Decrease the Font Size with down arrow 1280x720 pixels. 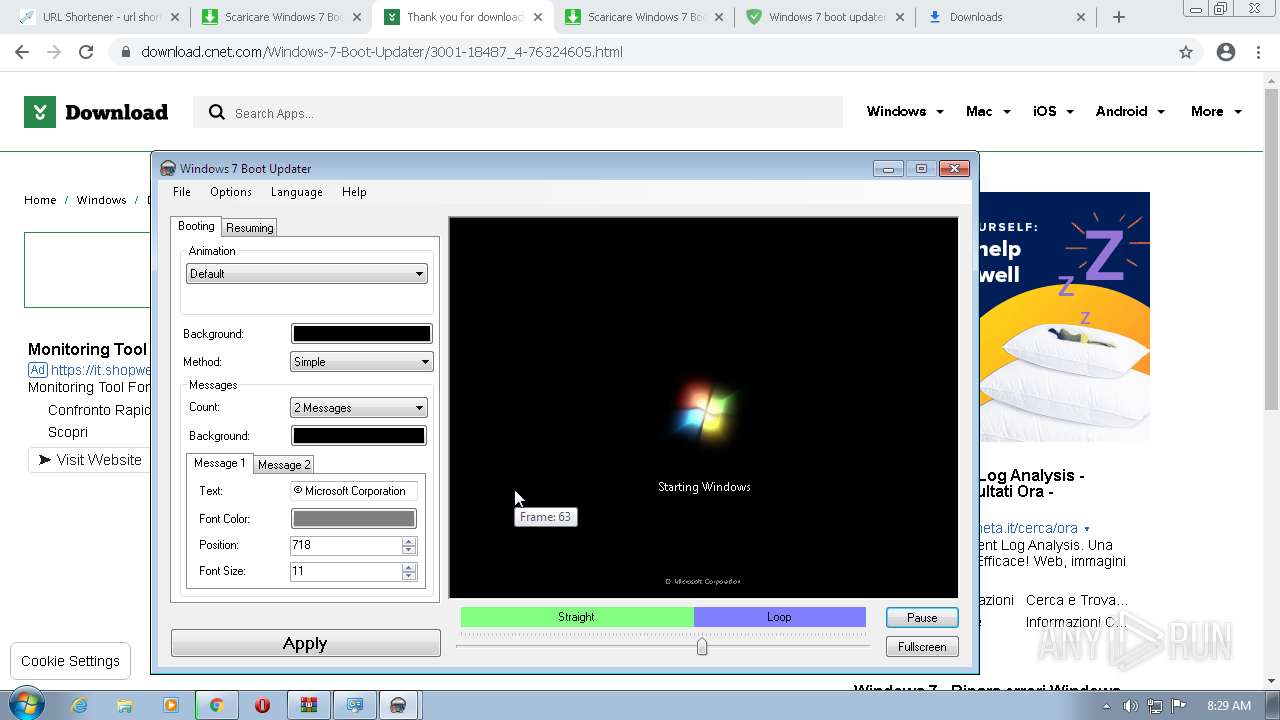(x=408, y=576)
